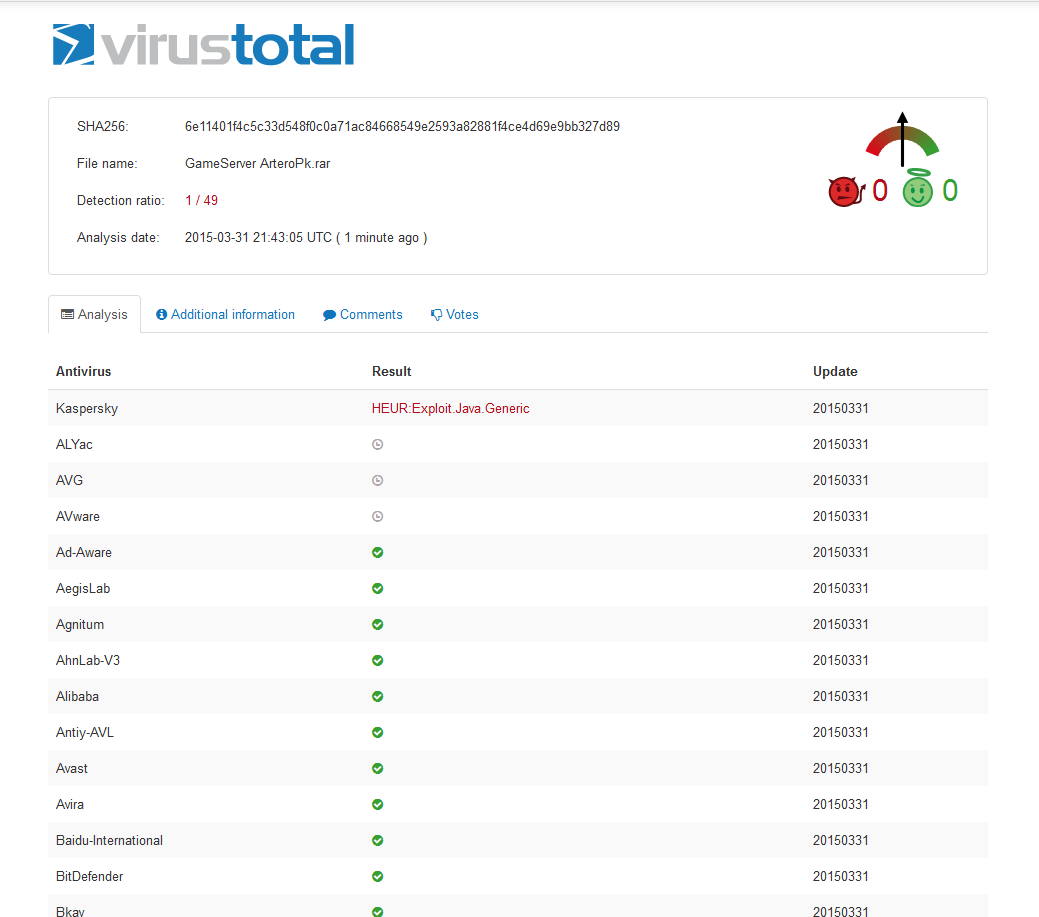This screenshot has height=917, width=1039.
Task: Click the clock icon in AVG row
Action: (378, 480)
